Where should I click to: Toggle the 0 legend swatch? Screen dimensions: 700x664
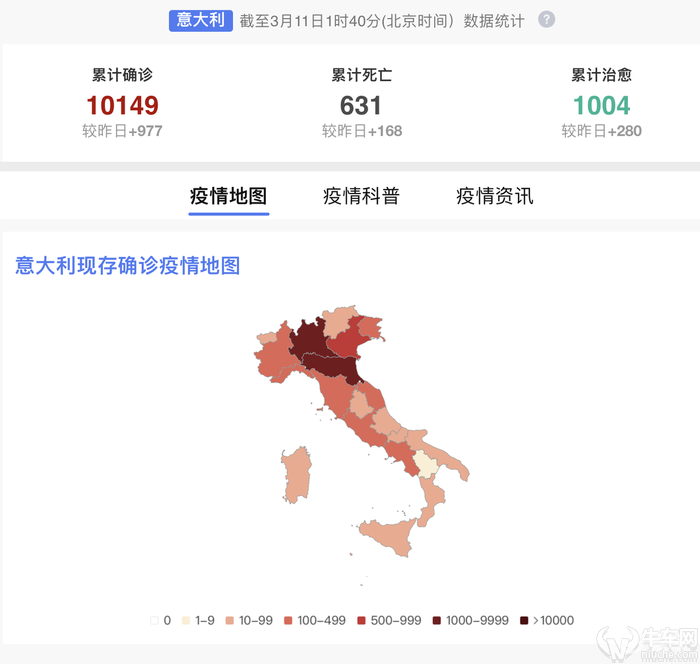click(x=154, y=620)
